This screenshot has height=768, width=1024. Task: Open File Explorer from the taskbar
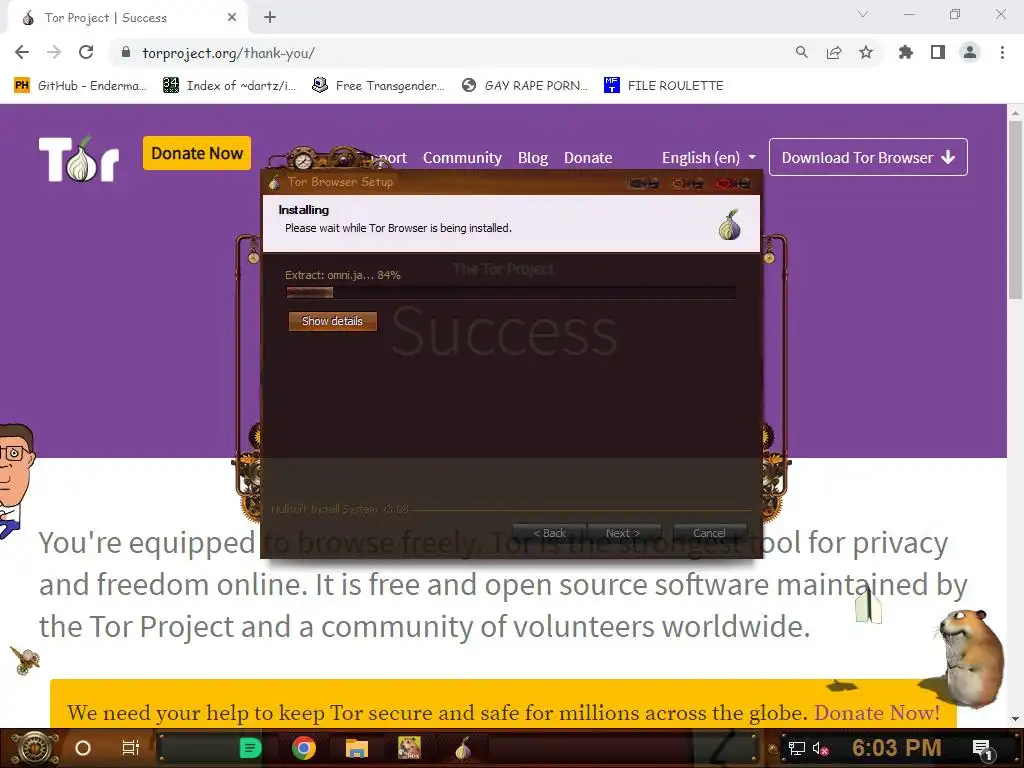[x=357, y=748]
